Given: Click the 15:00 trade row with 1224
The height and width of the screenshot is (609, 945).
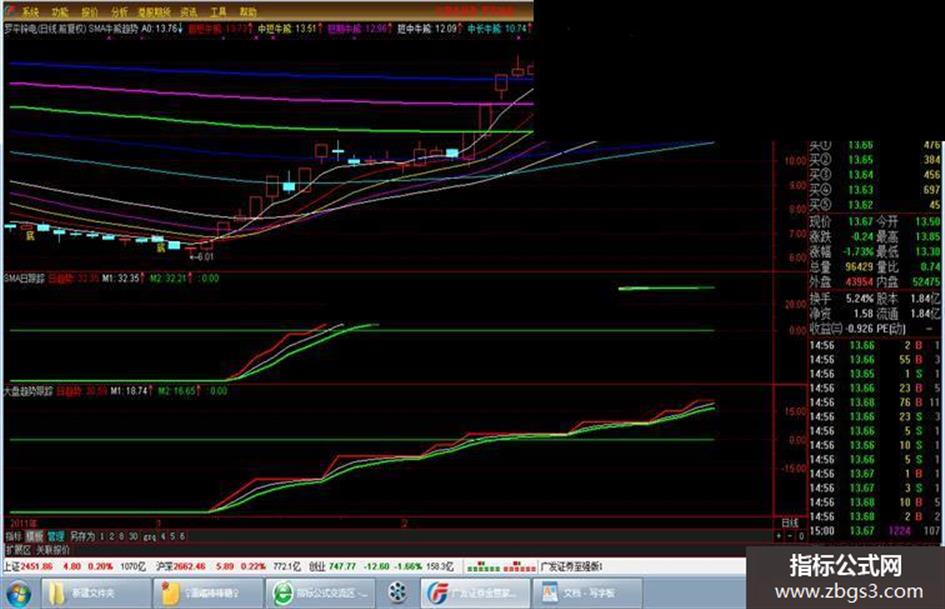Looking at the screenshot, I should coord(875,531).
